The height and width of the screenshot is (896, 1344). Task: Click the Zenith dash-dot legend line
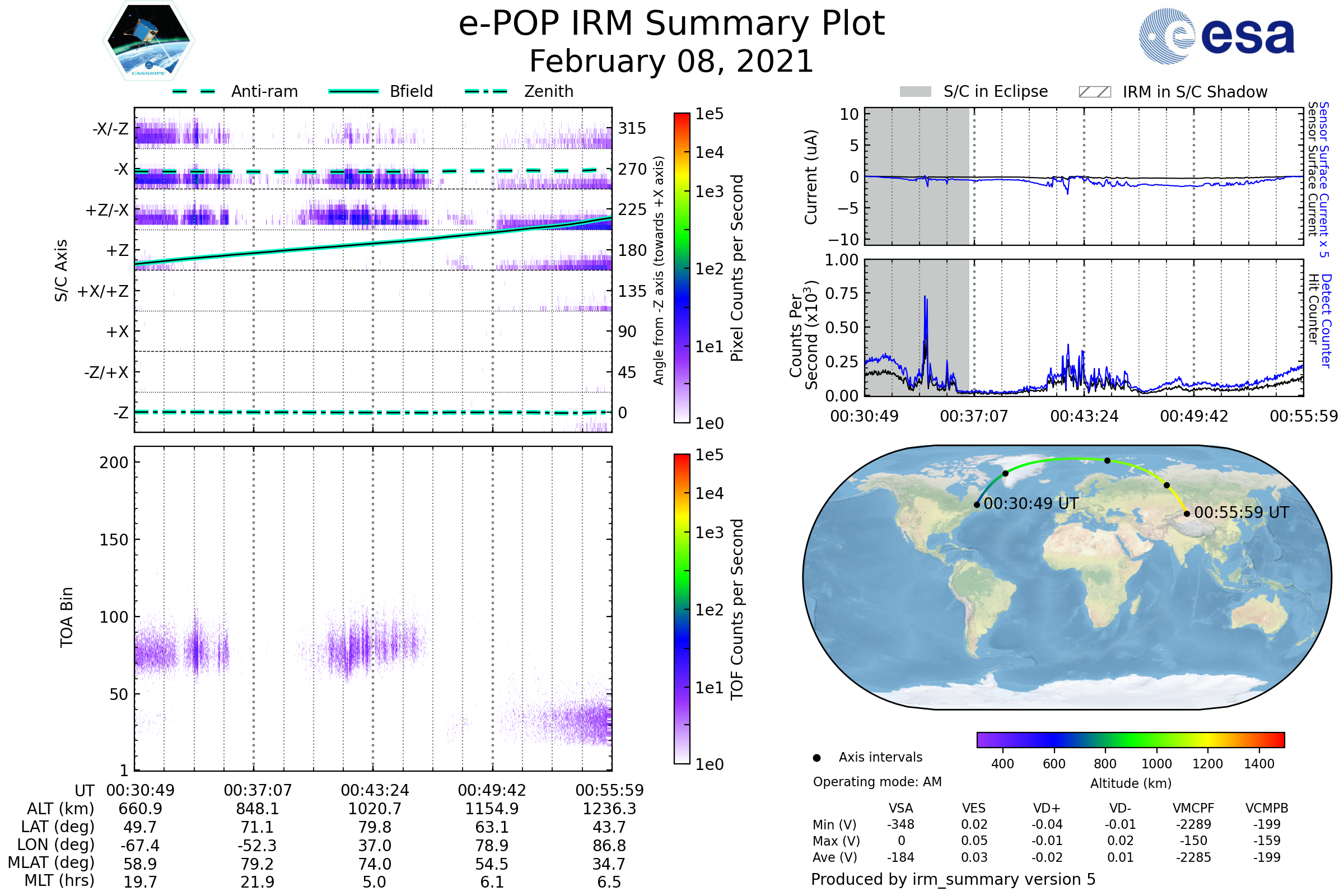[486, 91]
